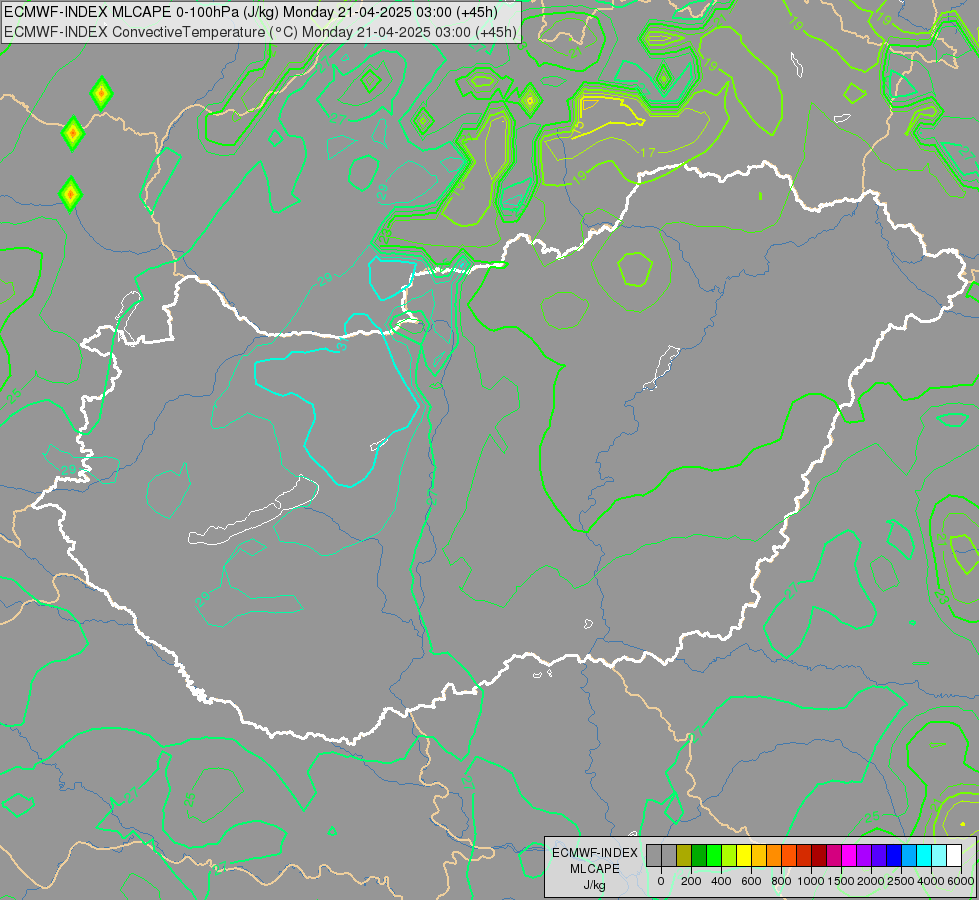Click the yellow contour label 17
This screenshot has width=979, height=900.
(648, 152)
